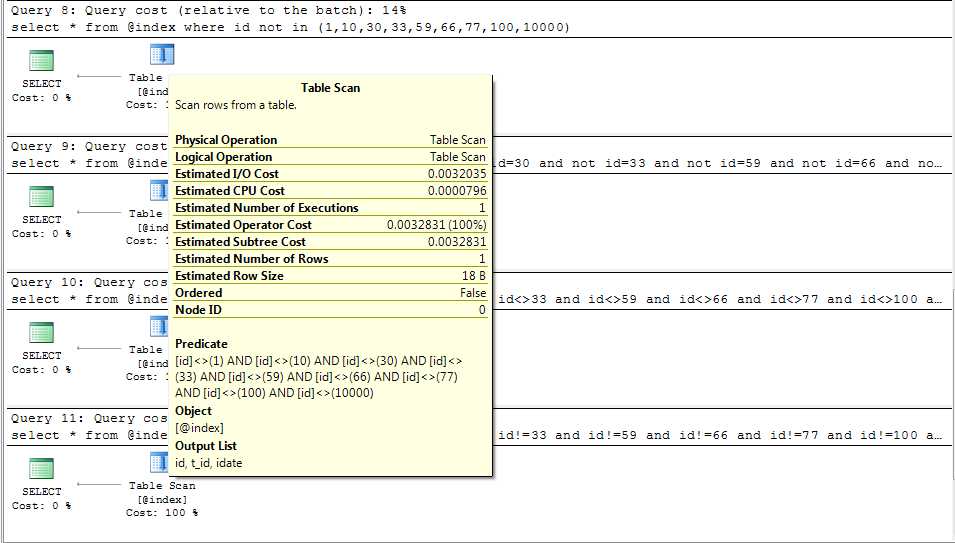Select the Table Scan icon in Query 8
This screenshot has height=543, width=955.
(x=162, y=55)
